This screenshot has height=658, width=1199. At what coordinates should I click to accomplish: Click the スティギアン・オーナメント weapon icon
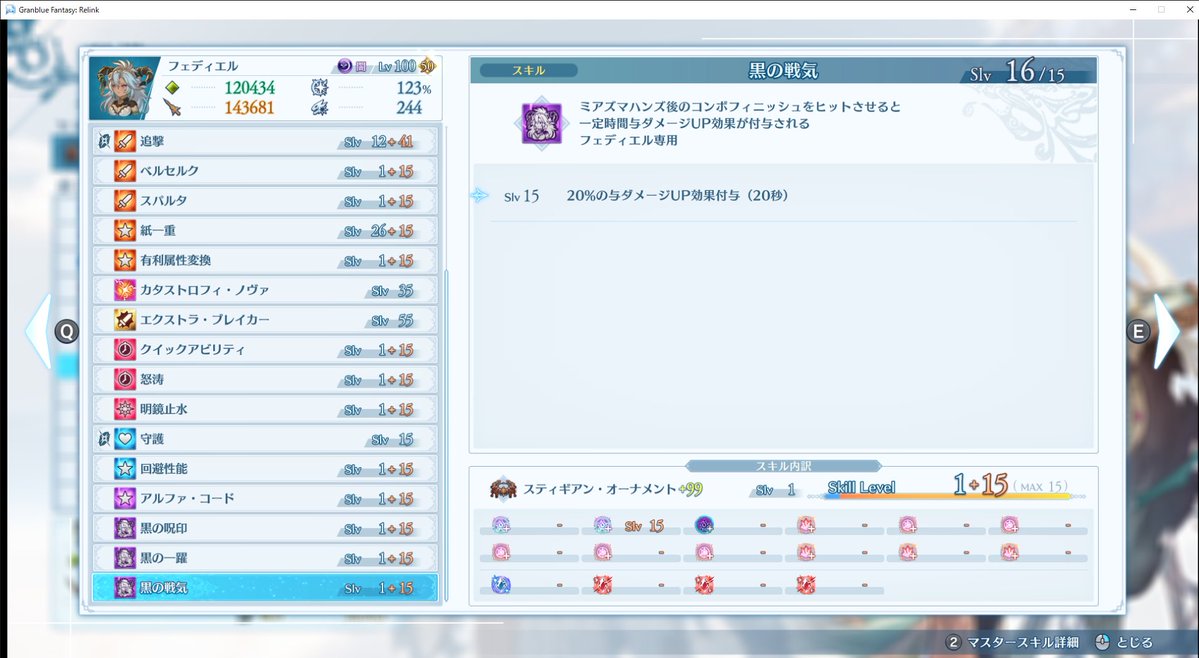(503, 488)
